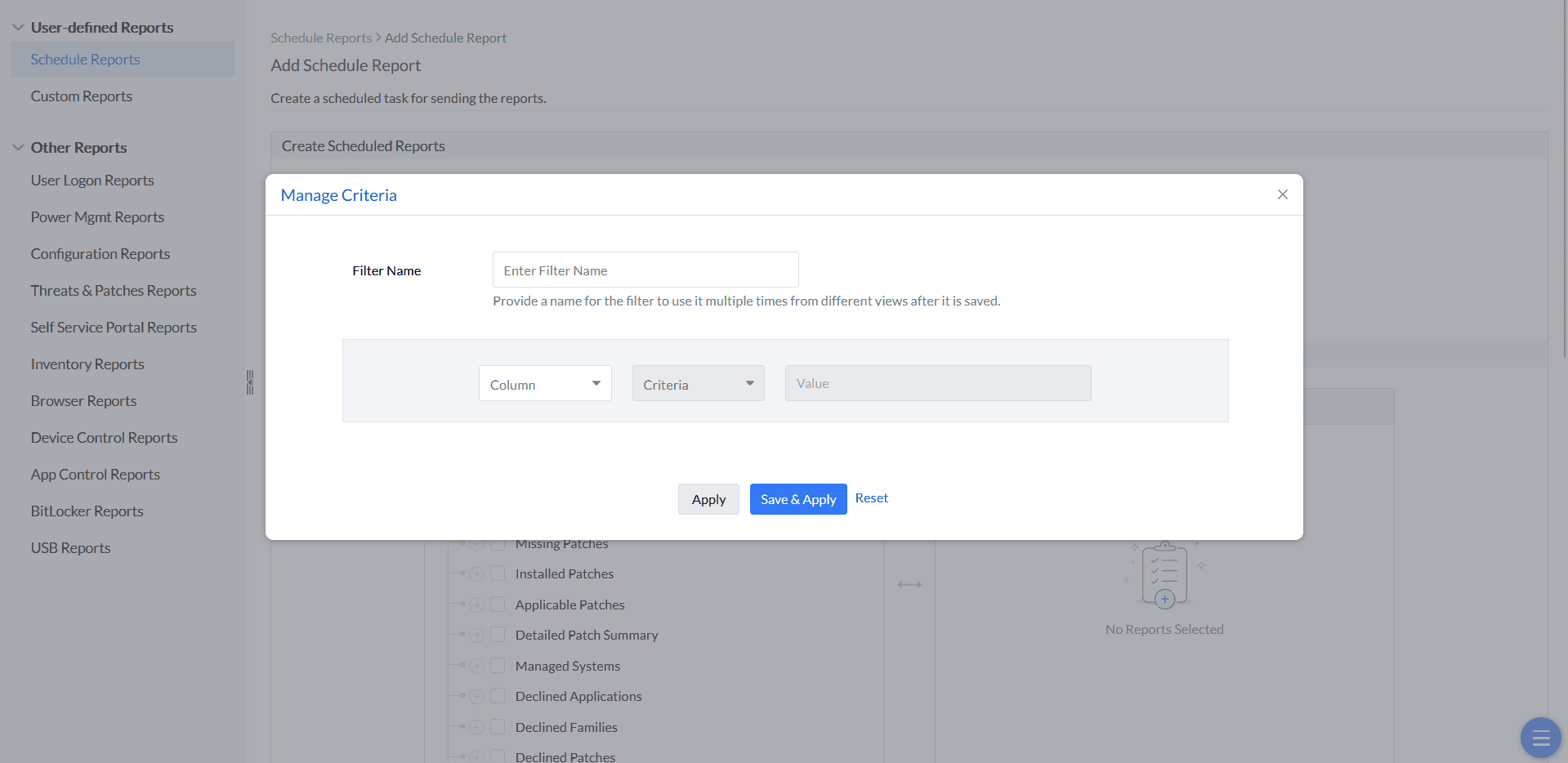
Task: Open Inventory Reports in the sidebar
Action: click(87, 364)
